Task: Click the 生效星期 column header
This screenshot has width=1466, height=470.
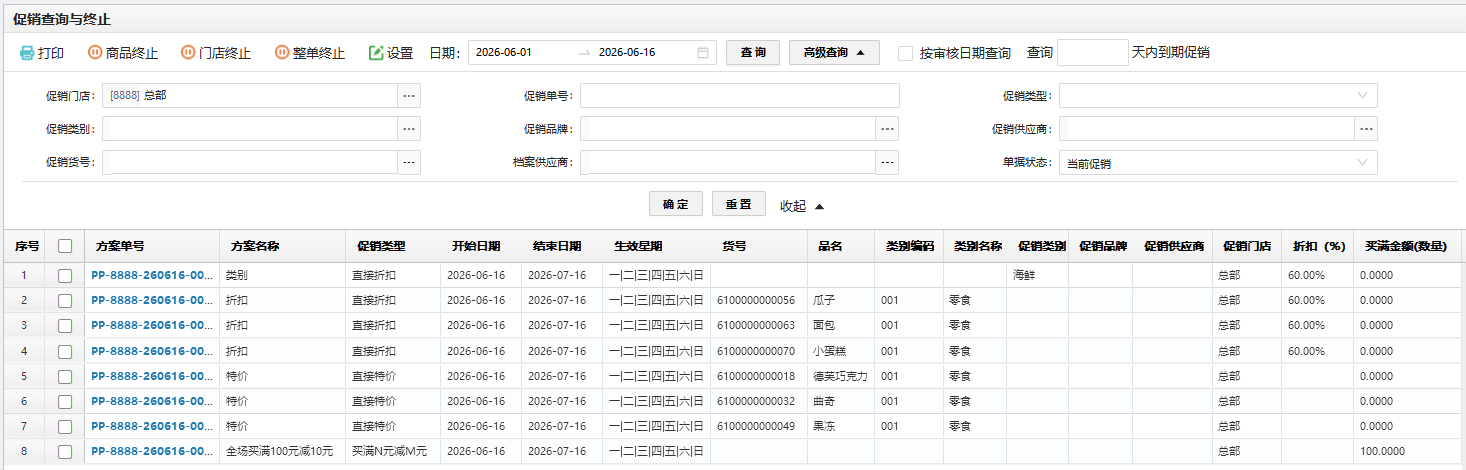Action: [638, 246]
